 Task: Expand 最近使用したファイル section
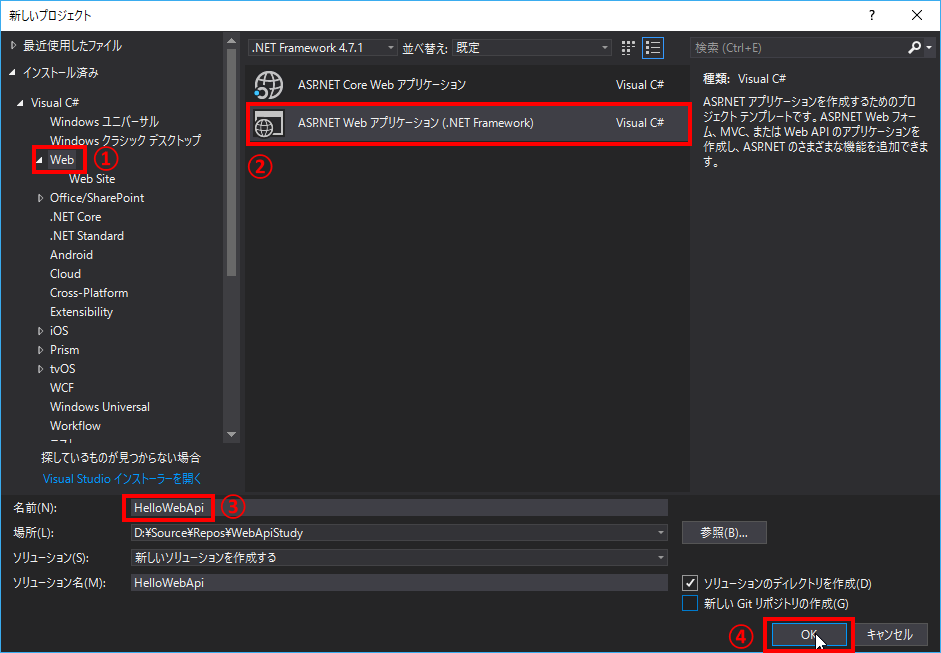point(13,46)
